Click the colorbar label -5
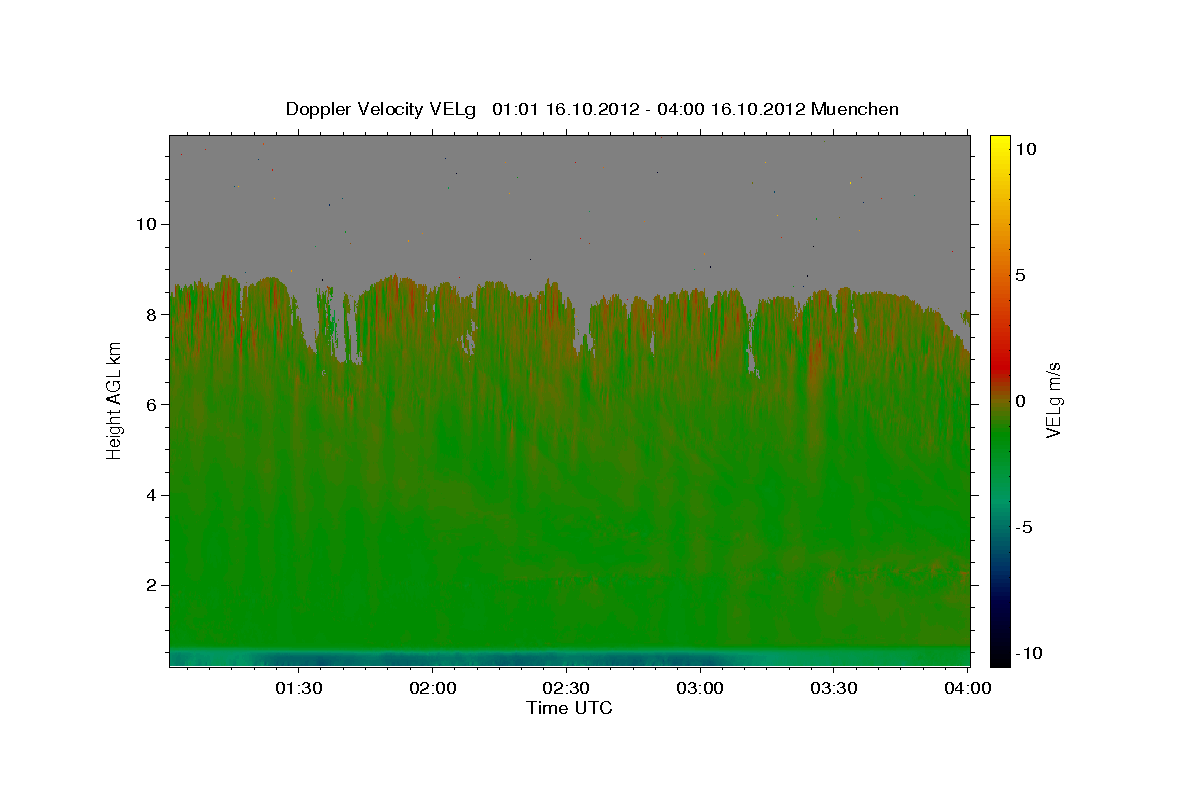The height and width of the screenshot is (800, 1200). (x=1024, y=527)
